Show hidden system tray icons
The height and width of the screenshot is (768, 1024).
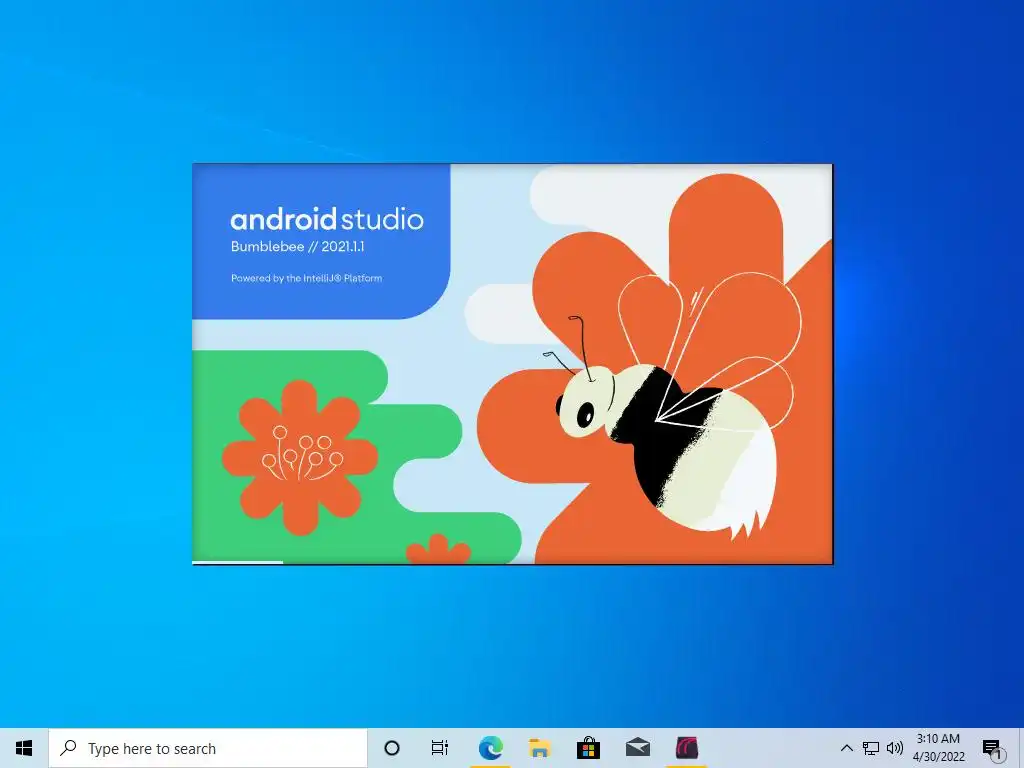[x=846, y=748]
